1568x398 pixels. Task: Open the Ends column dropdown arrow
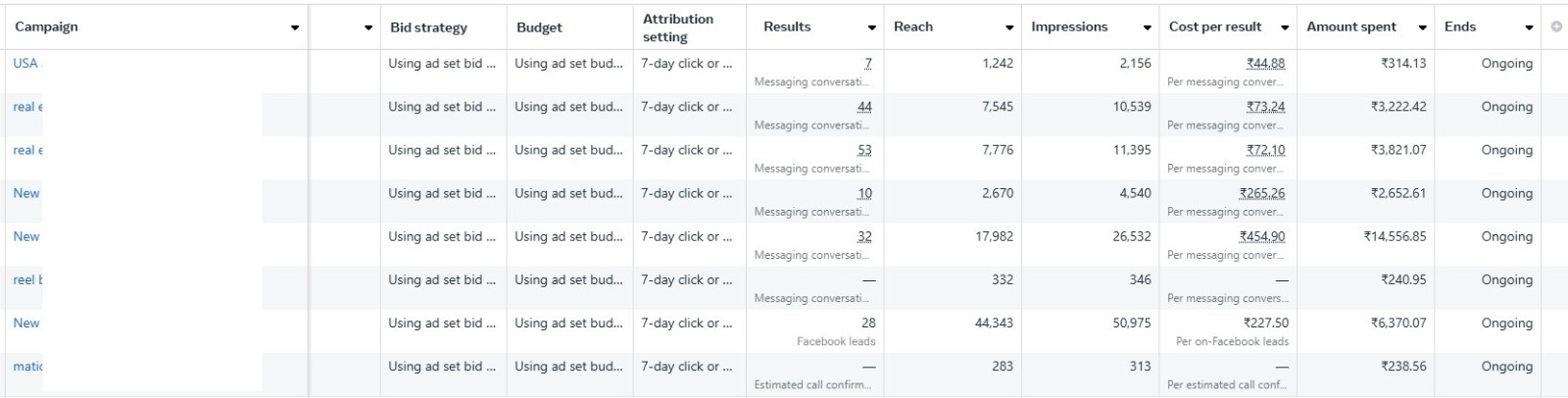click(1529, 27)
